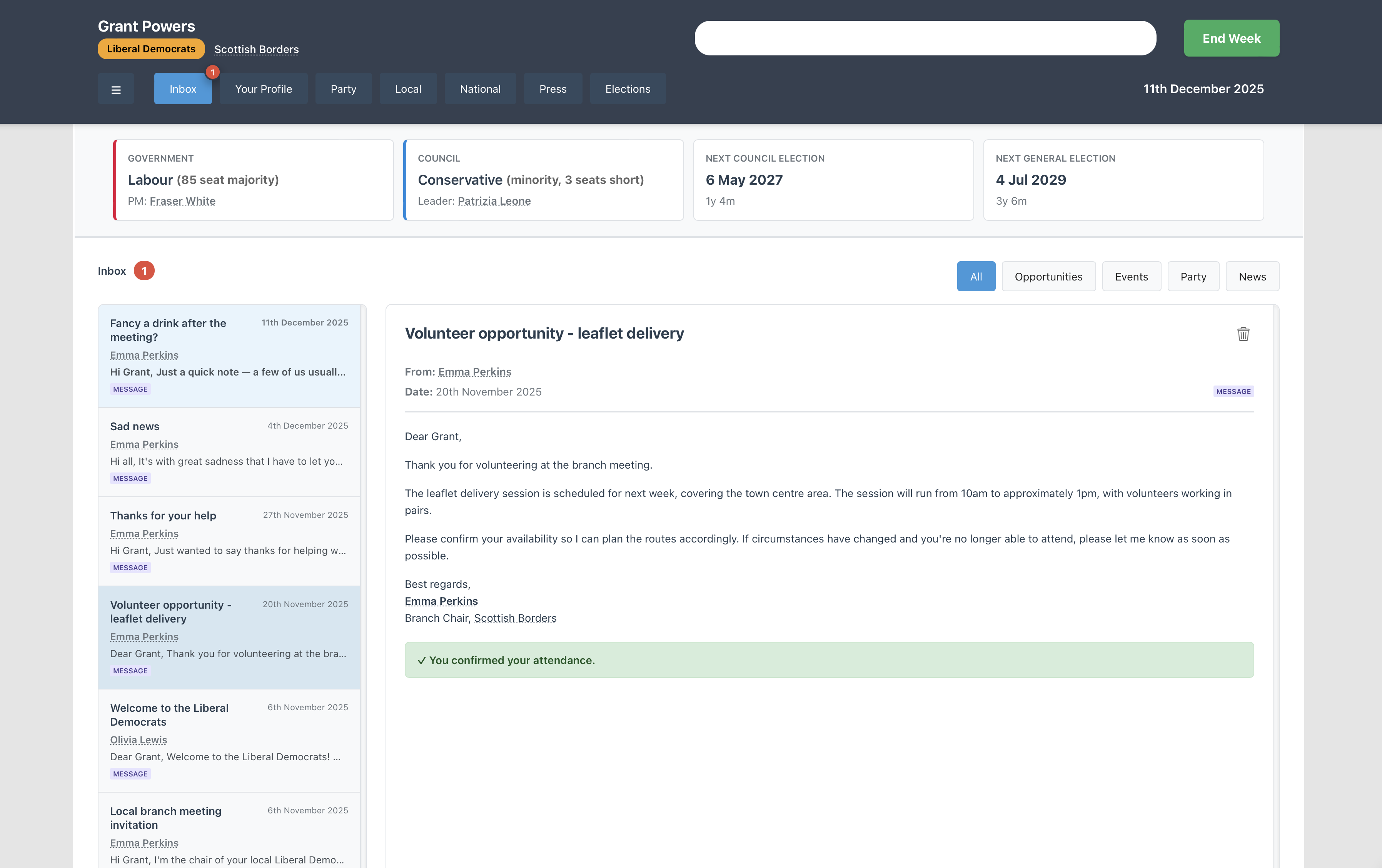Click End Week button
1382x868 pixels.
pyautogui.click(x=1231, y=38)
